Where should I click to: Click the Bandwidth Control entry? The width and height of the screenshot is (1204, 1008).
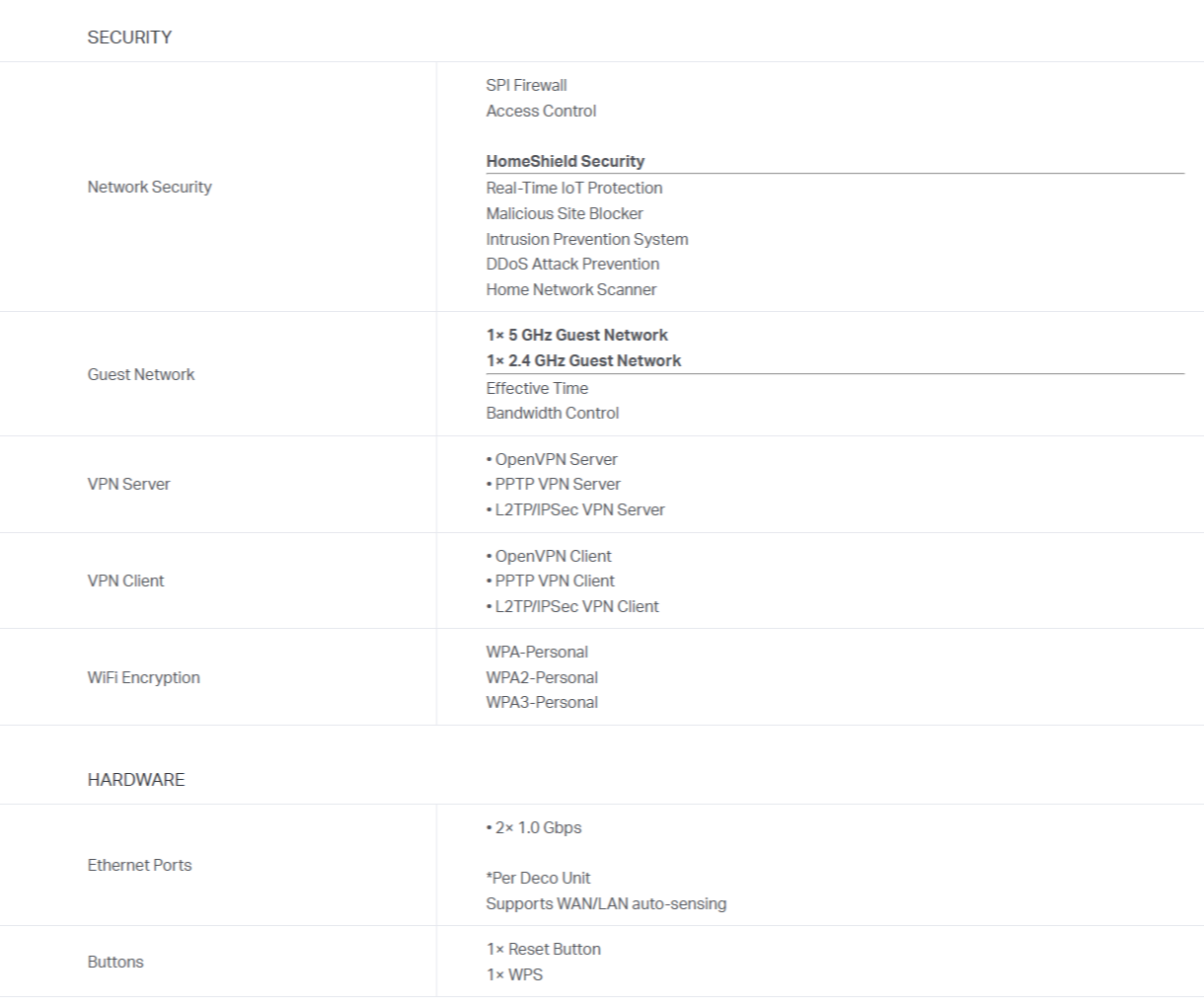[552, 413]
